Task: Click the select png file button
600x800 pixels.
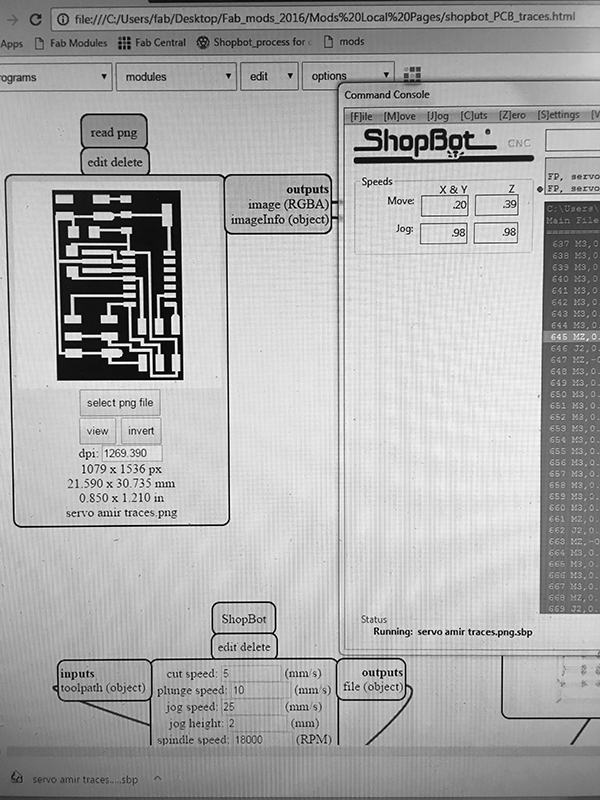Action: (120, 403)
